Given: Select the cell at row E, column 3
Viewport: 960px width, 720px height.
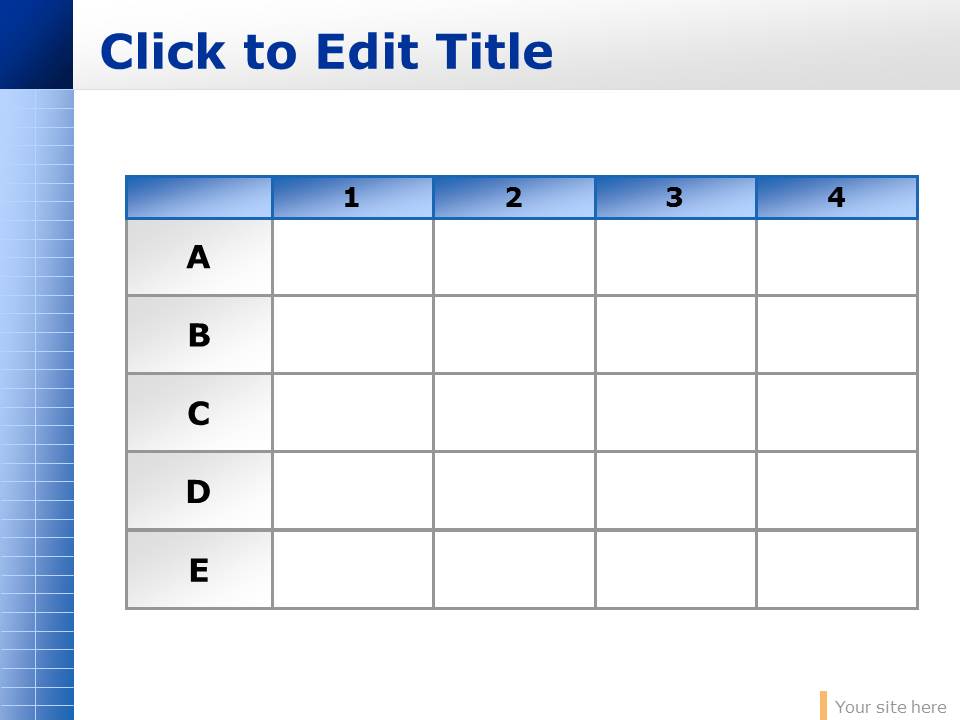Looking at the screenshot, I should (675, 569).
